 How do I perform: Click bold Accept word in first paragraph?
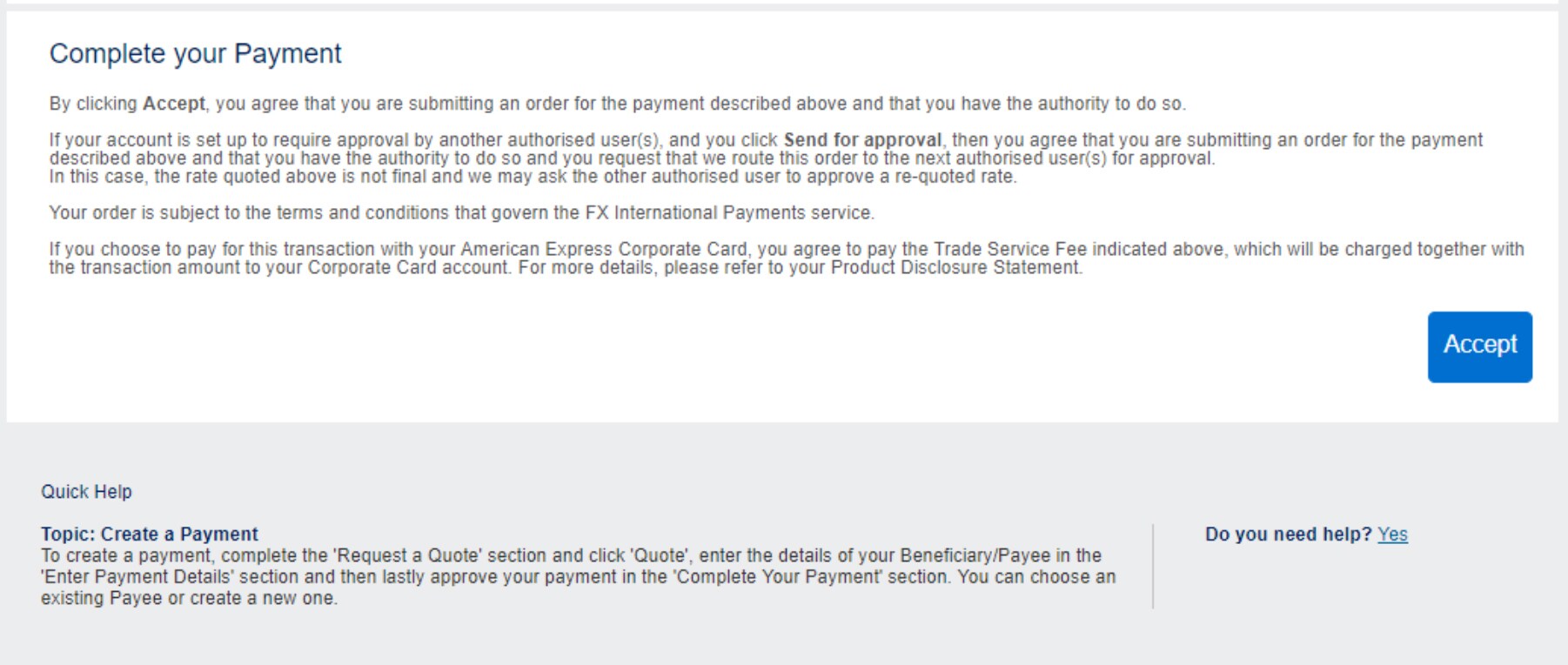174,104
